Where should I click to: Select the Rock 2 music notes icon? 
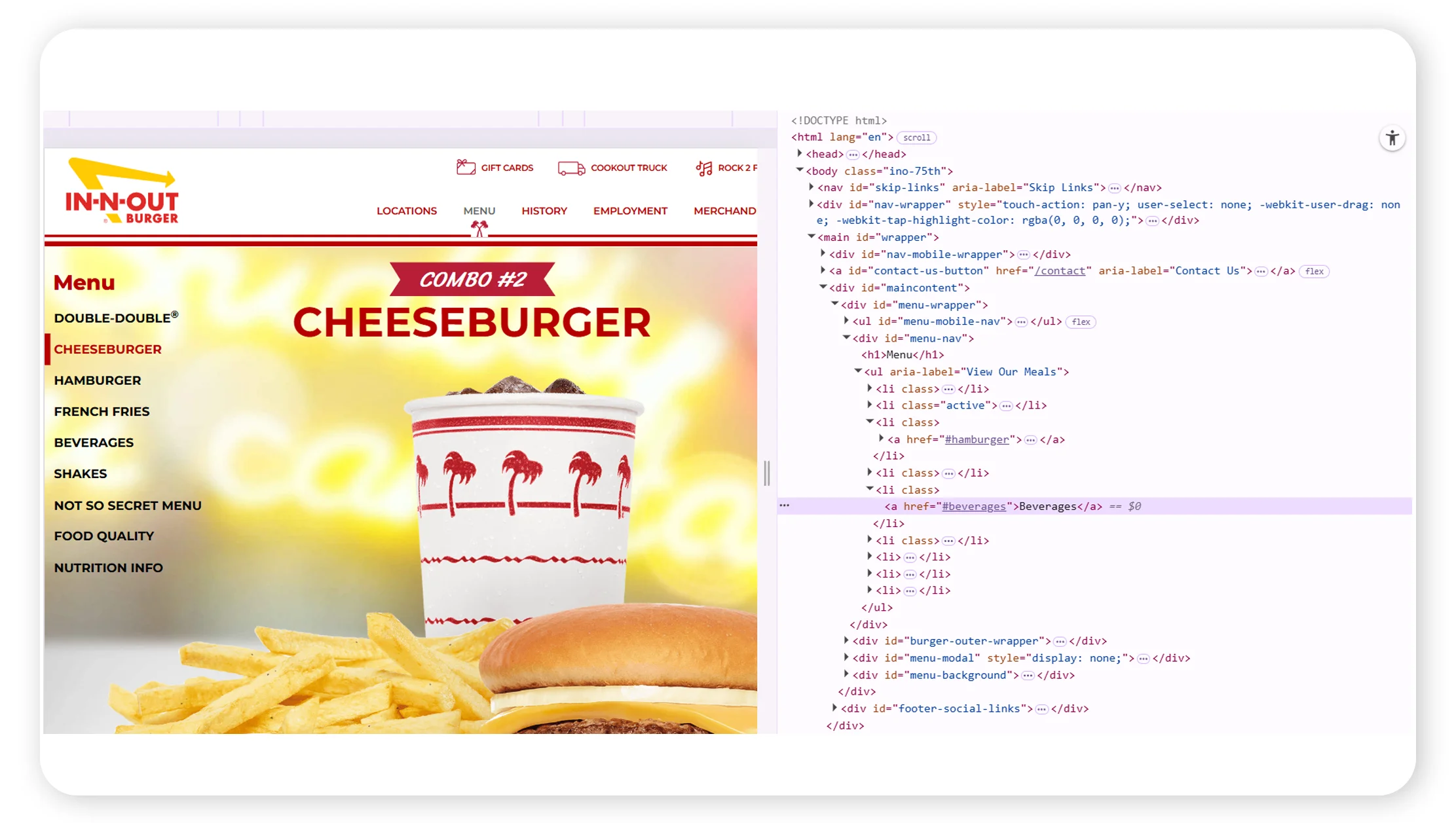coord(703,168)
